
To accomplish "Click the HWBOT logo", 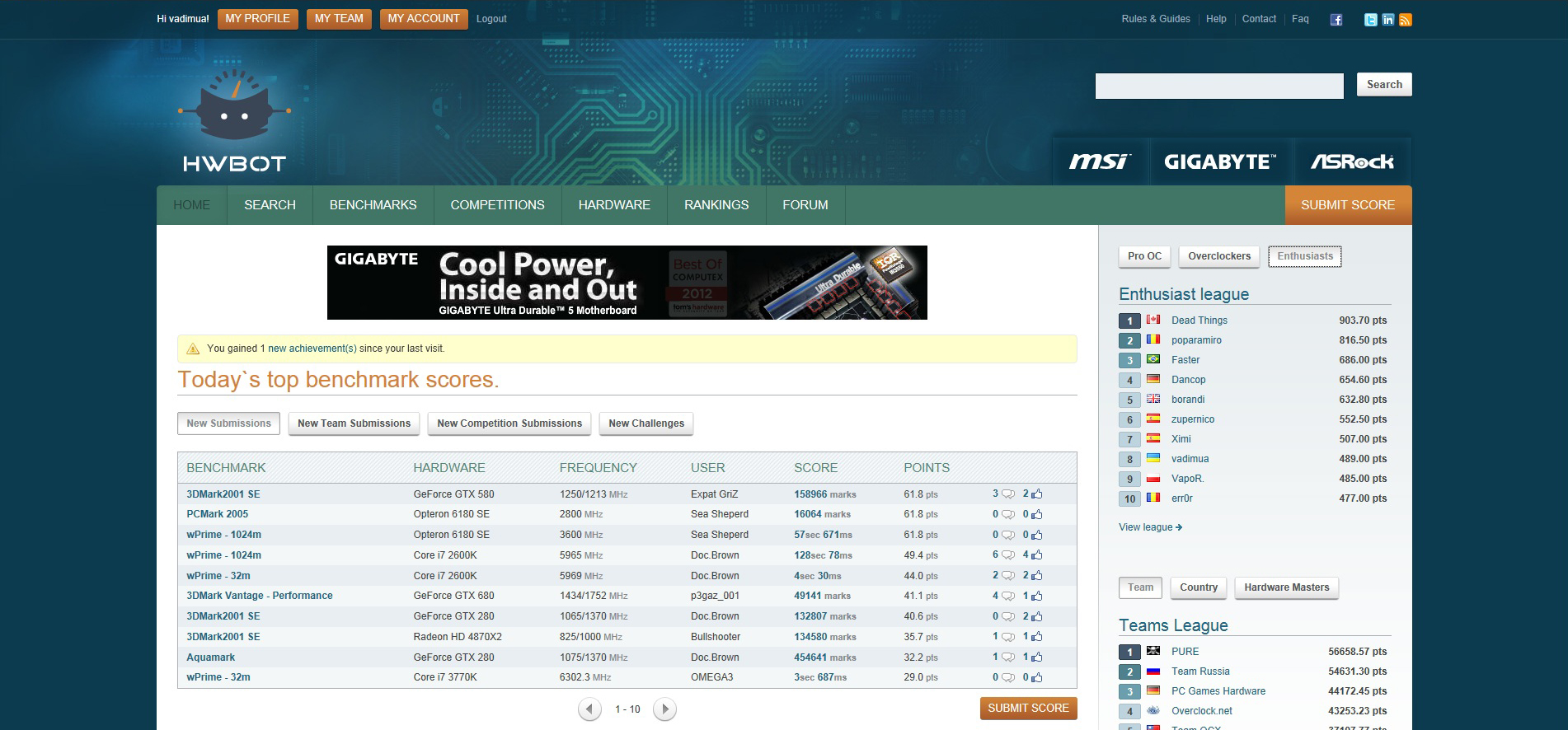I will click(x=234, y=121).
